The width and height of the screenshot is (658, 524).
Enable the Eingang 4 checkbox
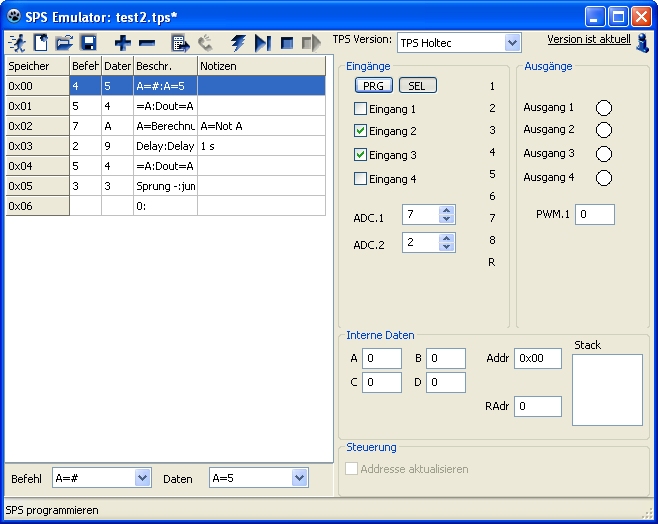click(361, 179)
